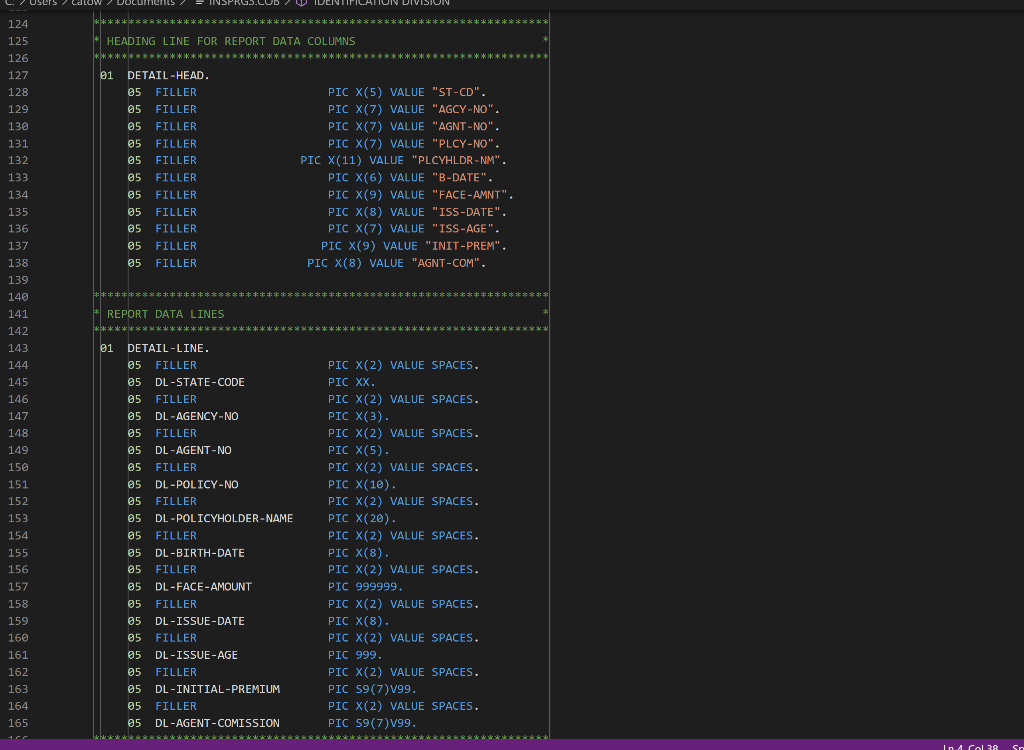Screen dimensions: 1024x750
Task: Click the "AGNT-COM" string literal
Action: coord(445,263)
